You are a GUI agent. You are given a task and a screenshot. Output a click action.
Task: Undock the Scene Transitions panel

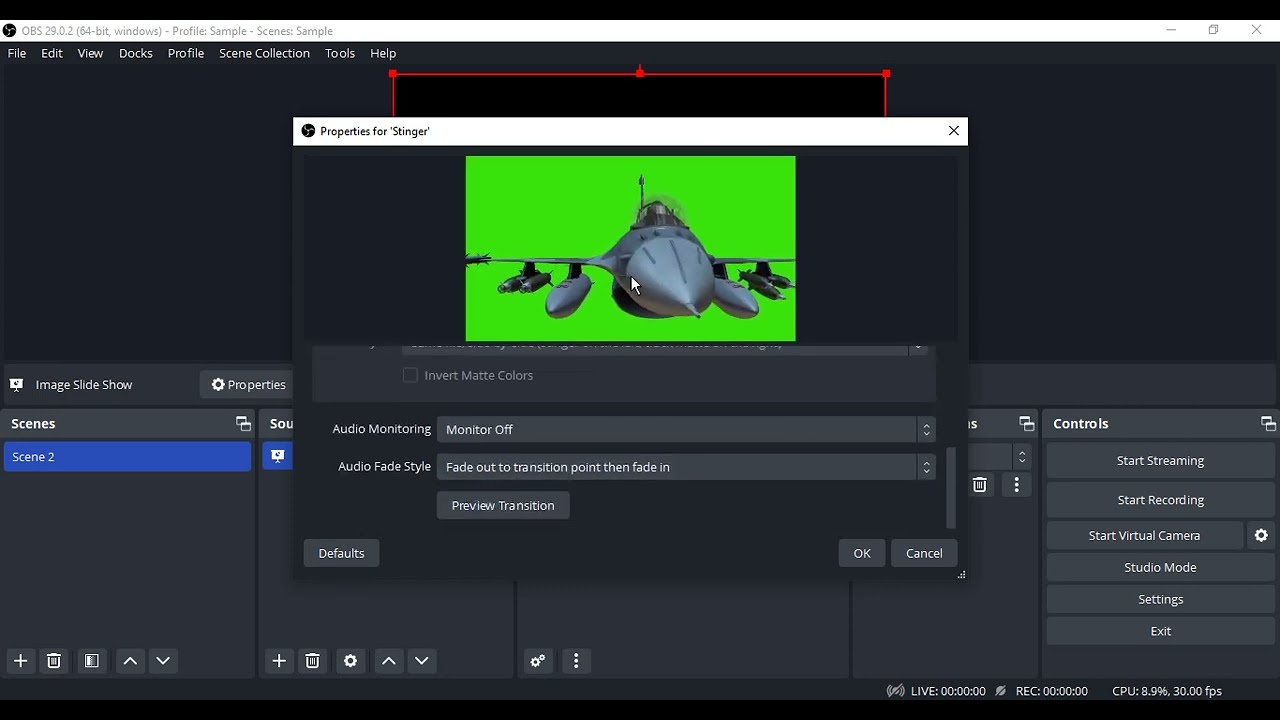1026,424
